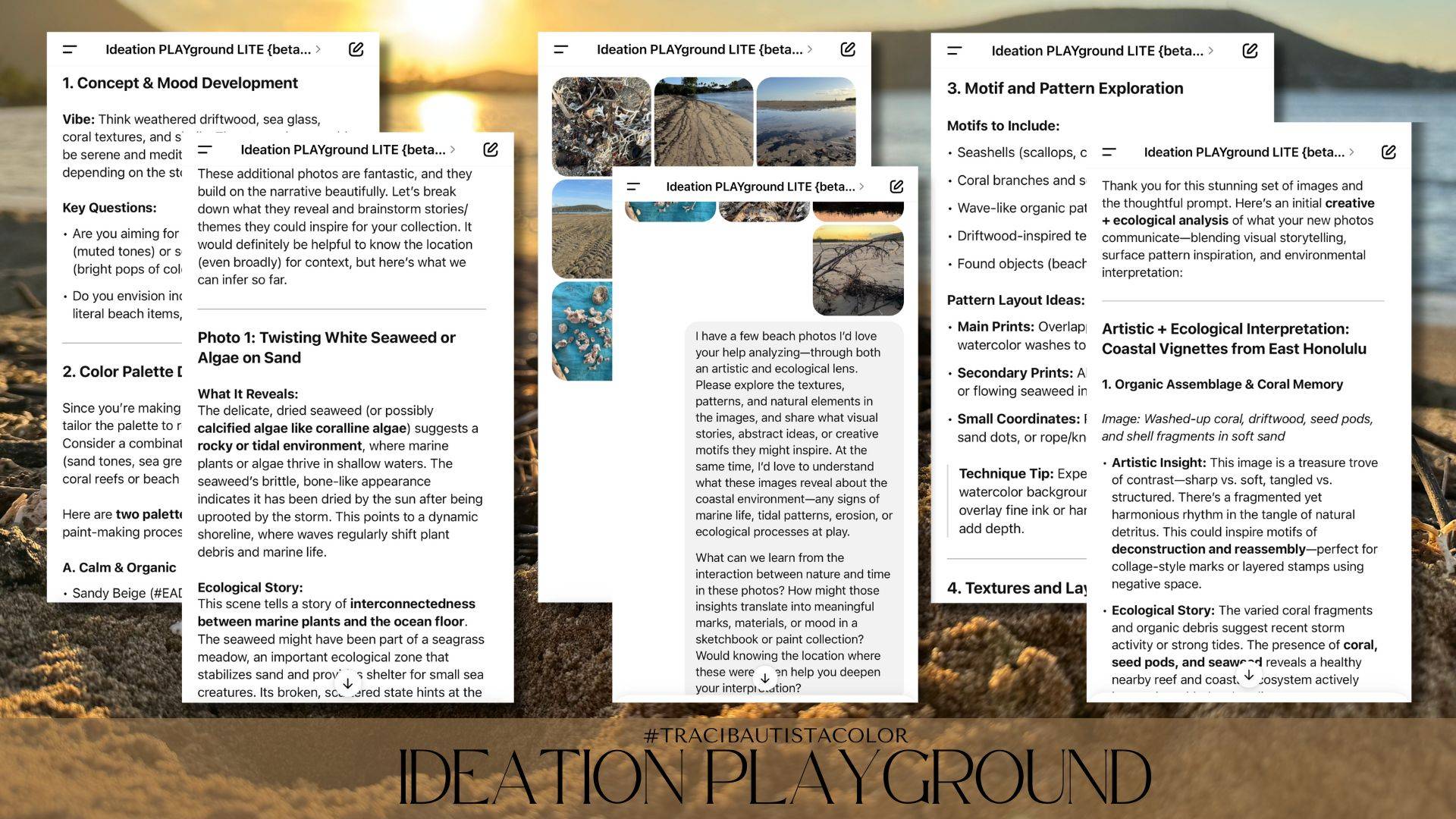1456x819 pixels.
Task: Tap scroll-down arrow in beach photos prompt window
Action: point(764,678)
